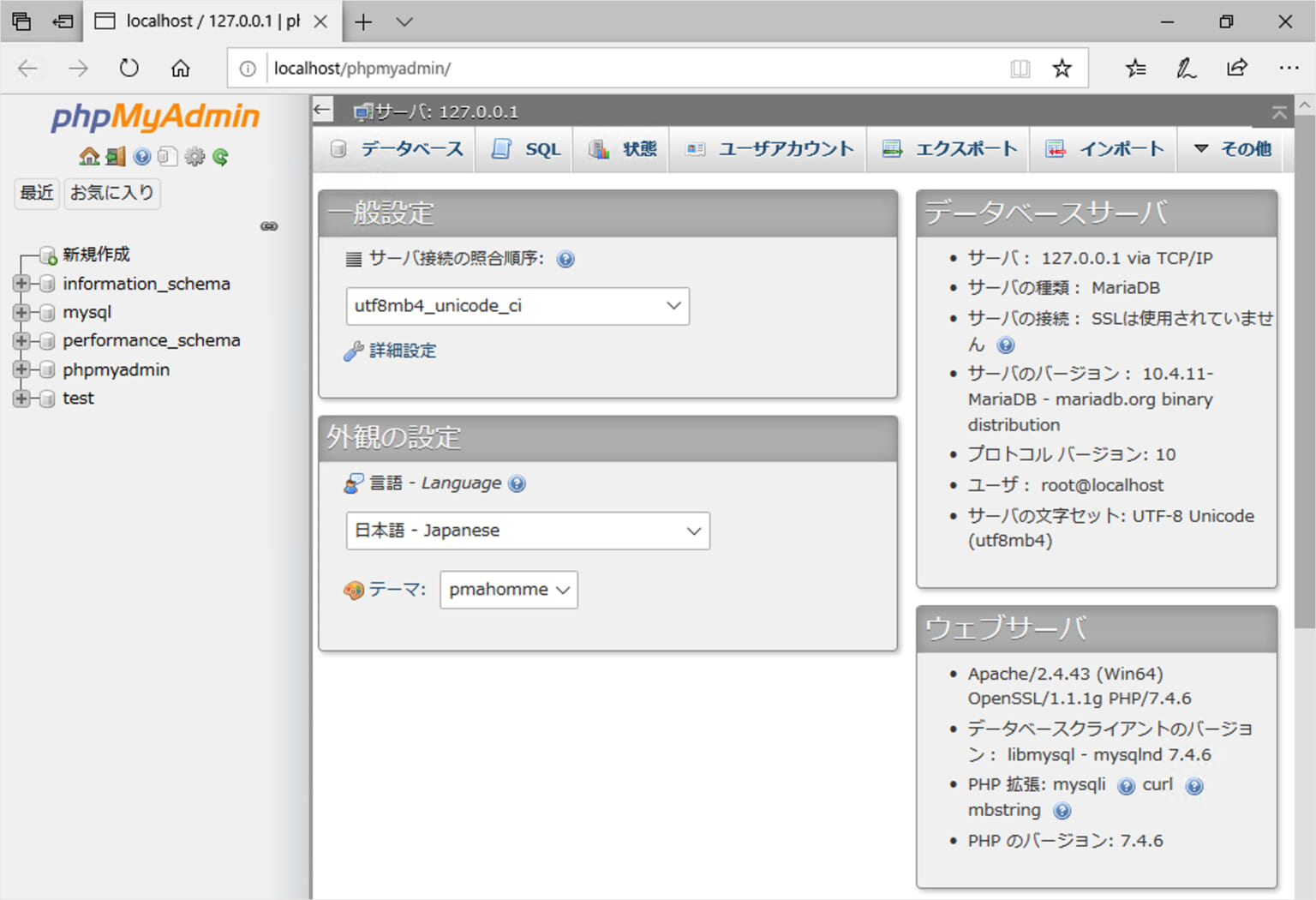Open phpMyAdmin settings via the gear icon
Viewport: 1316px width, 900px height.
click(194, 156)
